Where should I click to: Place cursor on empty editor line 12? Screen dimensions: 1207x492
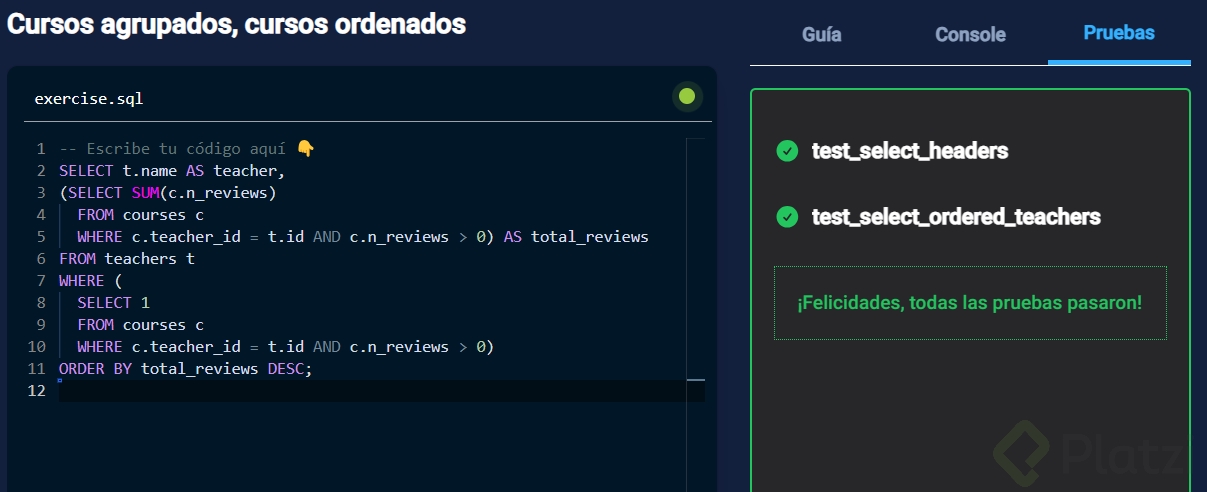click(x=380, y=391)
